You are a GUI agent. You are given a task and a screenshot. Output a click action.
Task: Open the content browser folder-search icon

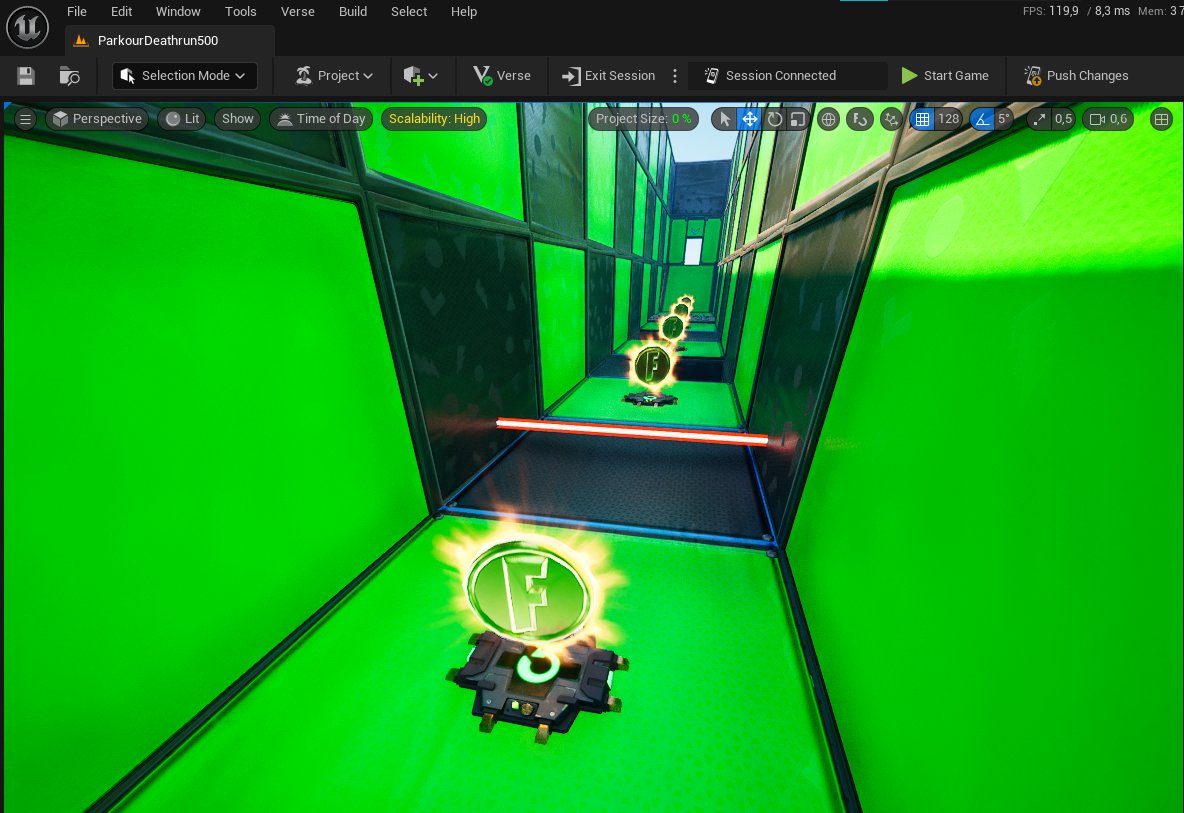coord(69,75)
